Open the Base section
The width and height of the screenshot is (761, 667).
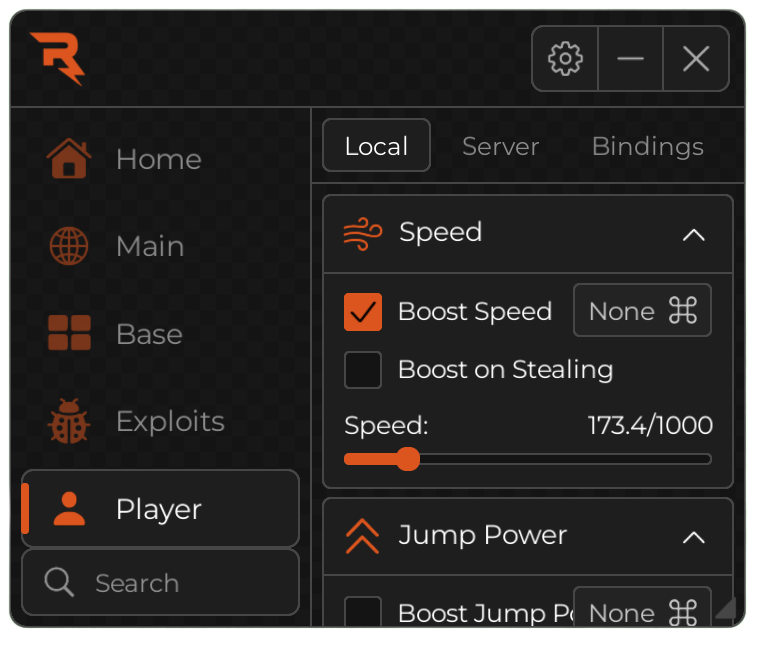(x=160, y=334)
